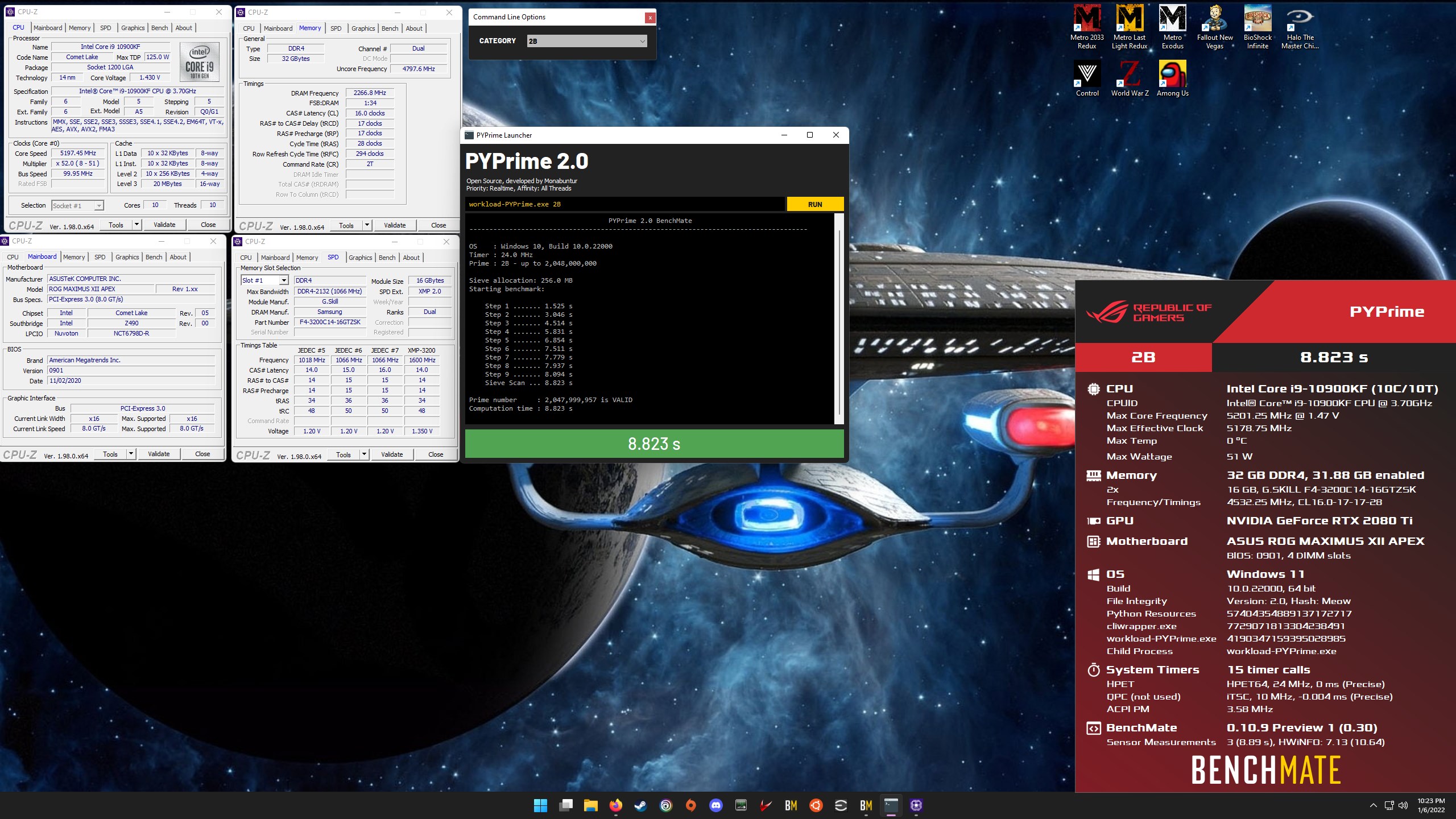Click the Intel Core i9 logo in CPU-Z
Image resolution: width=1456 pixels, height=819 pixels.
pos(200,63)
